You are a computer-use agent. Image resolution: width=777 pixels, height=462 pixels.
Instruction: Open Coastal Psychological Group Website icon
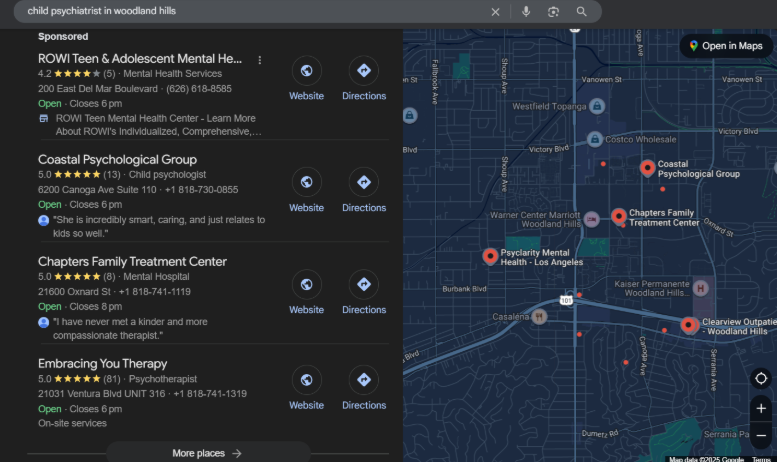[x=306, y=182]
